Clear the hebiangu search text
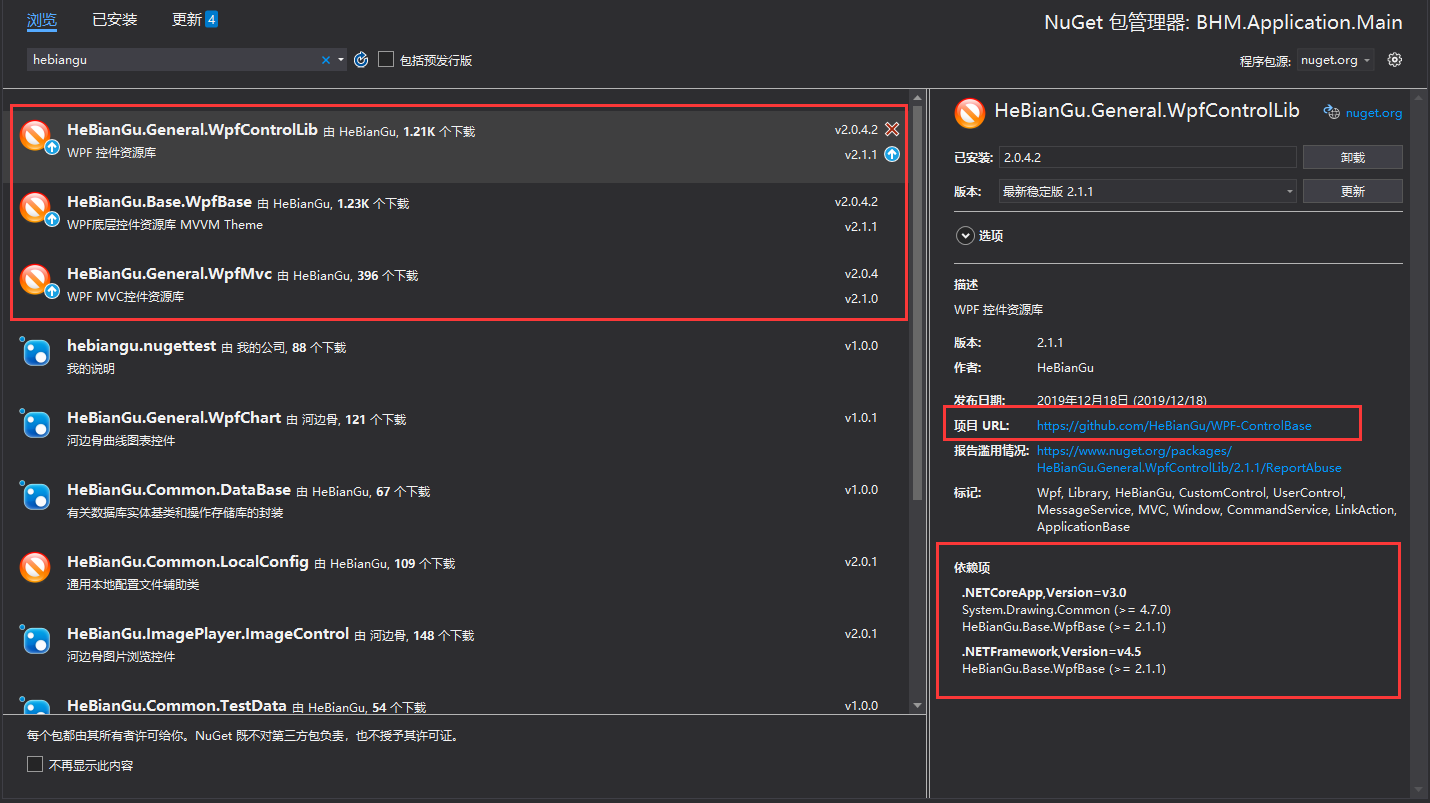1430x803 pixels. click(325, 60)
